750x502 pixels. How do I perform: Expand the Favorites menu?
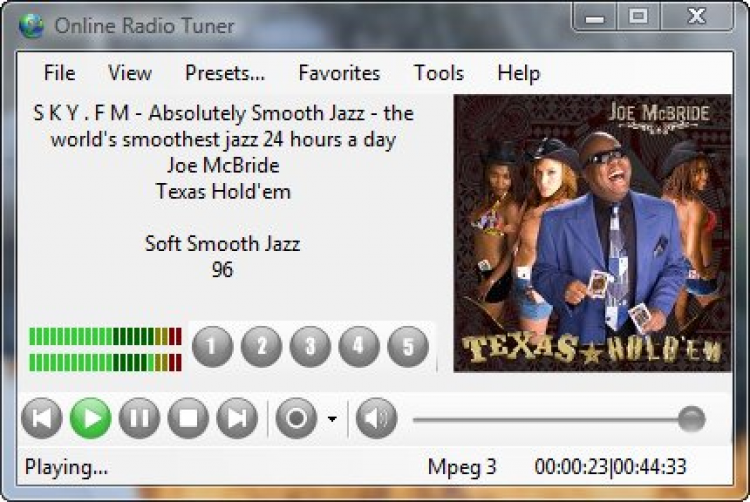coord(339,73)
